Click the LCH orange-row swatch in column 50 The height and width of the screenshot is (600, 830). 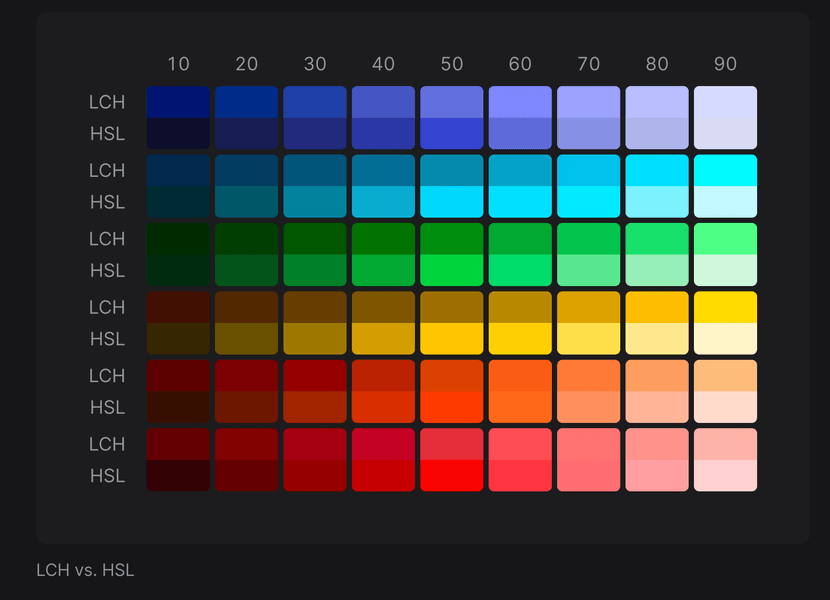pos(452,375)
